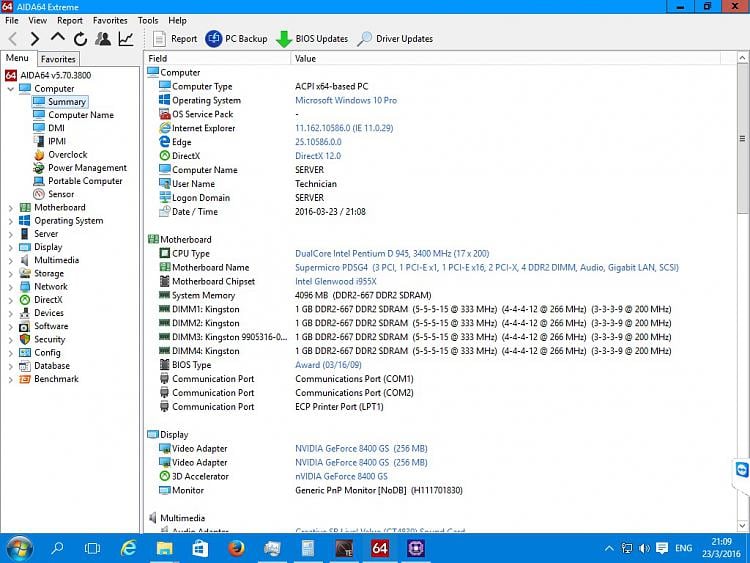Viewport: 750px width, 563px height.
Task: Expand the Operating System tree node
Action: [x=11, y=221]
